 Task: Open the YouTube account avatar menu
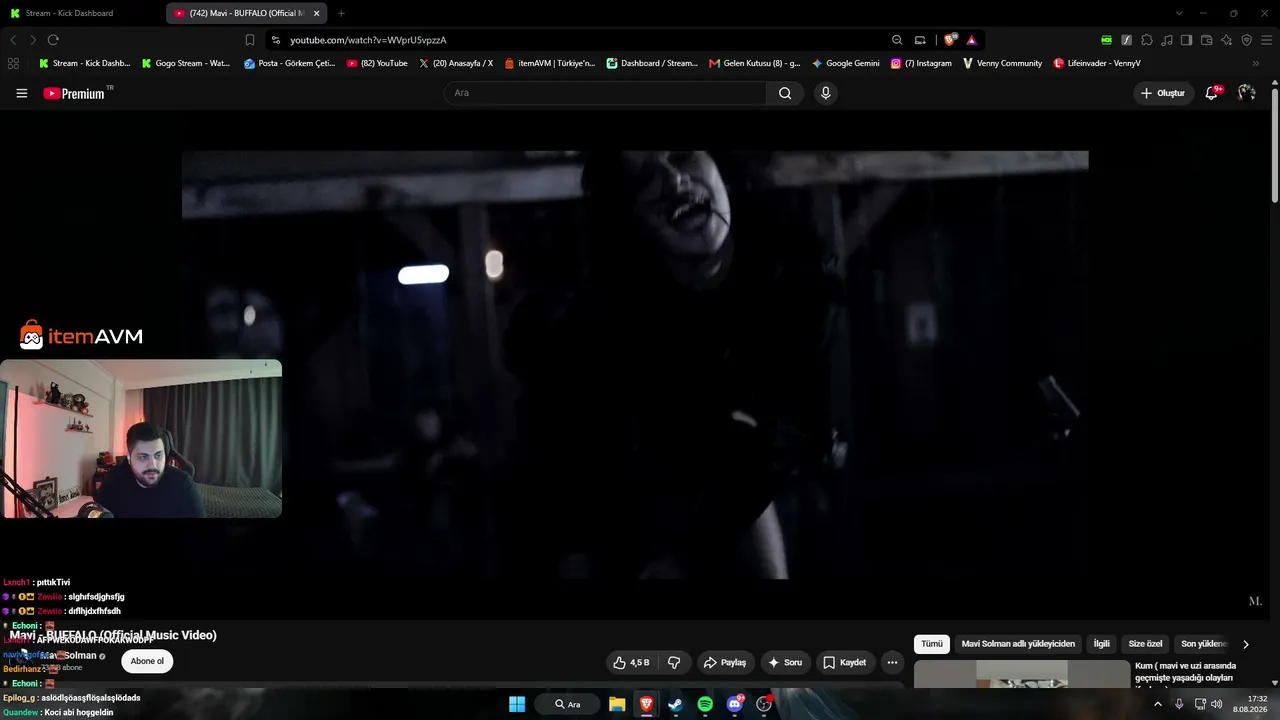[x=1246, y=93]
